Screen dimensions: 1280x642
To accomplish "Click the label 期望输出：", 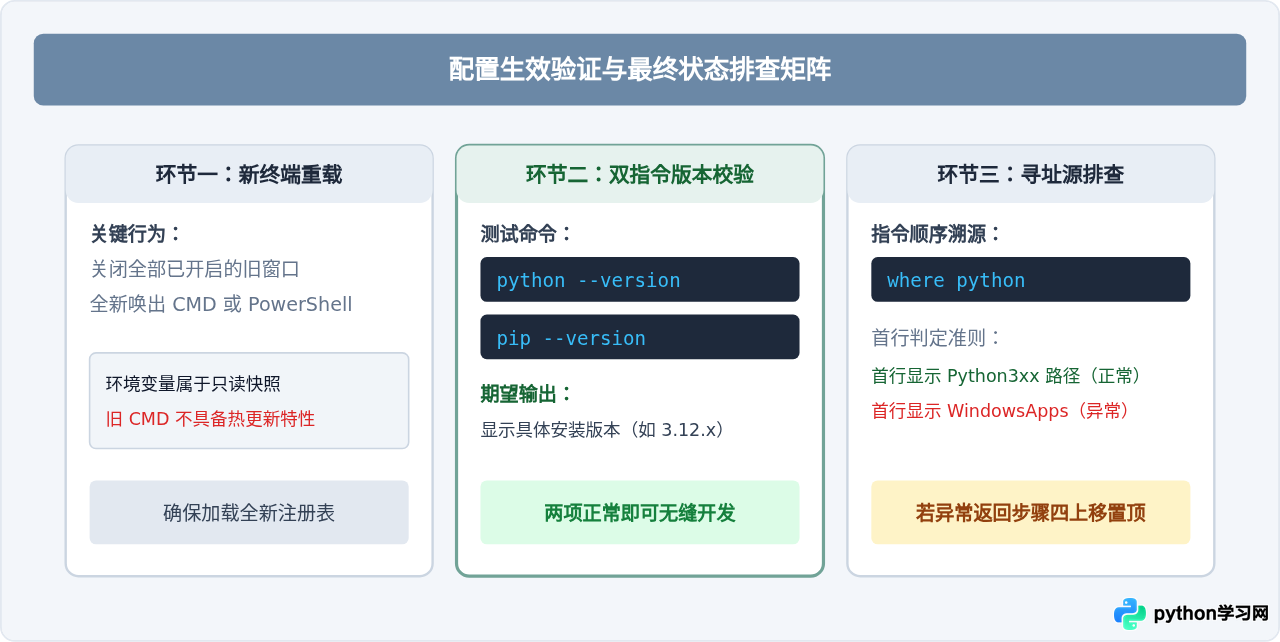I will 527,394.
